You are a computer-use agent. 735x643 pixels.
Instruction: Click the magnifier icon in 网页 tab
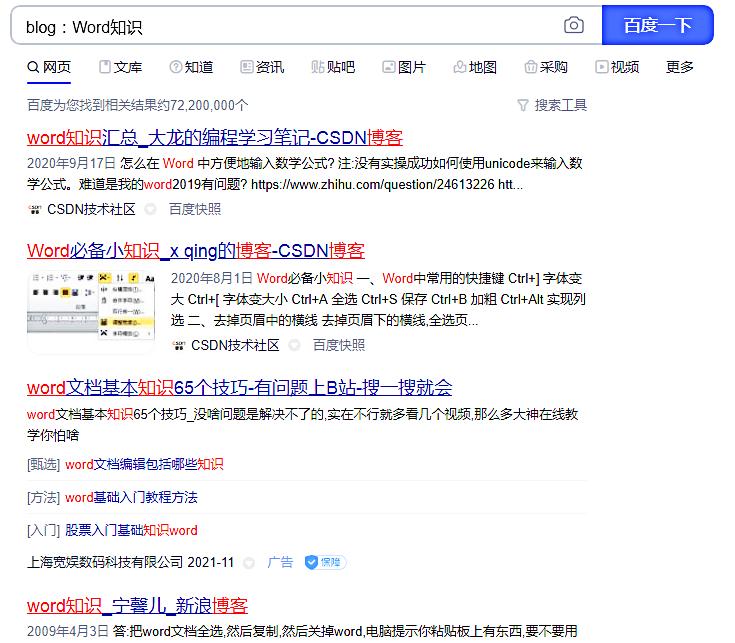tap(33, 67)
